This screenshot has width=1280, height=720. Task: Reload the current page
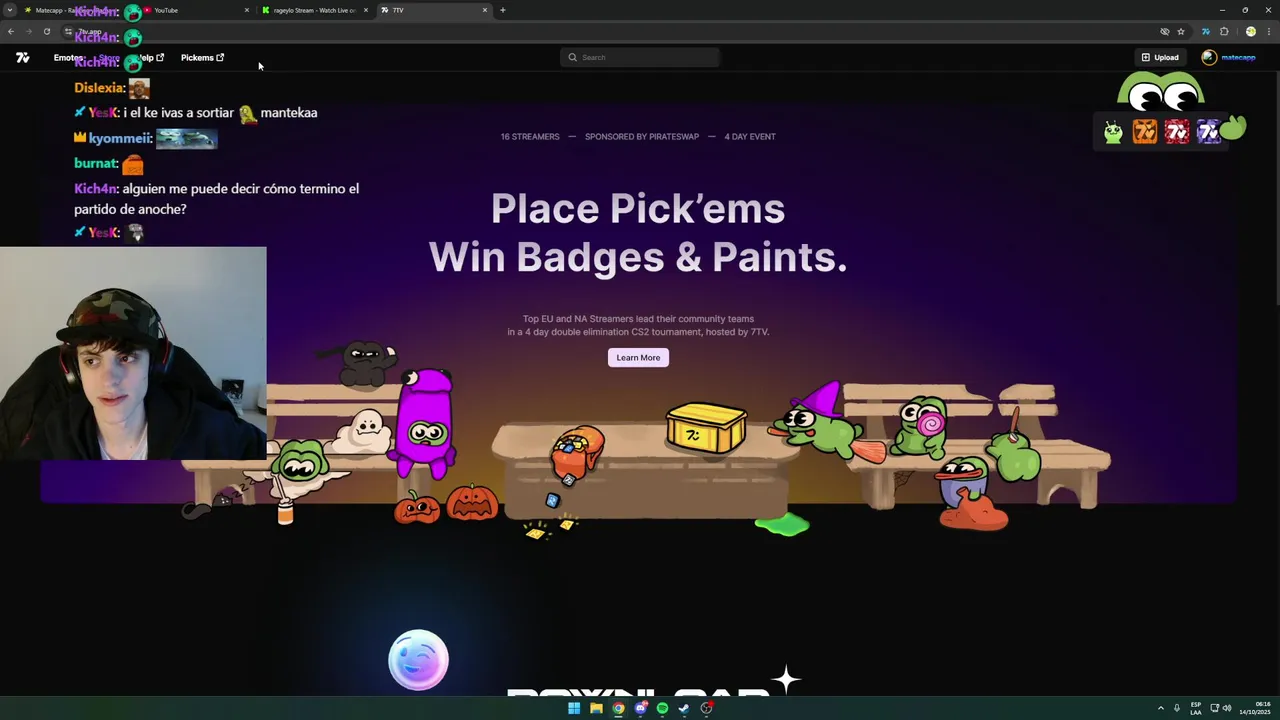pyautogui.click(x=46, y=31)
